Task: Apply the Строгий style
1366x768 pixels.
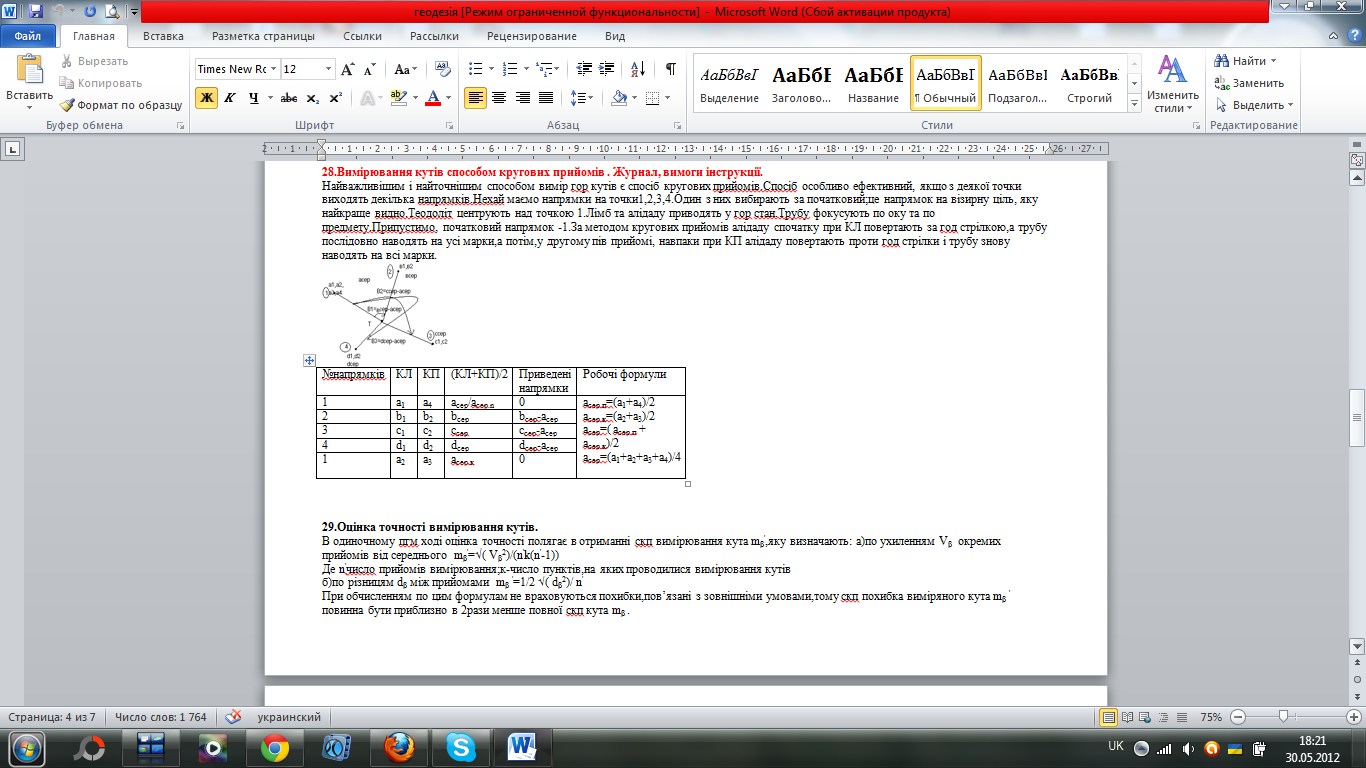Action: coord(1089,83)
